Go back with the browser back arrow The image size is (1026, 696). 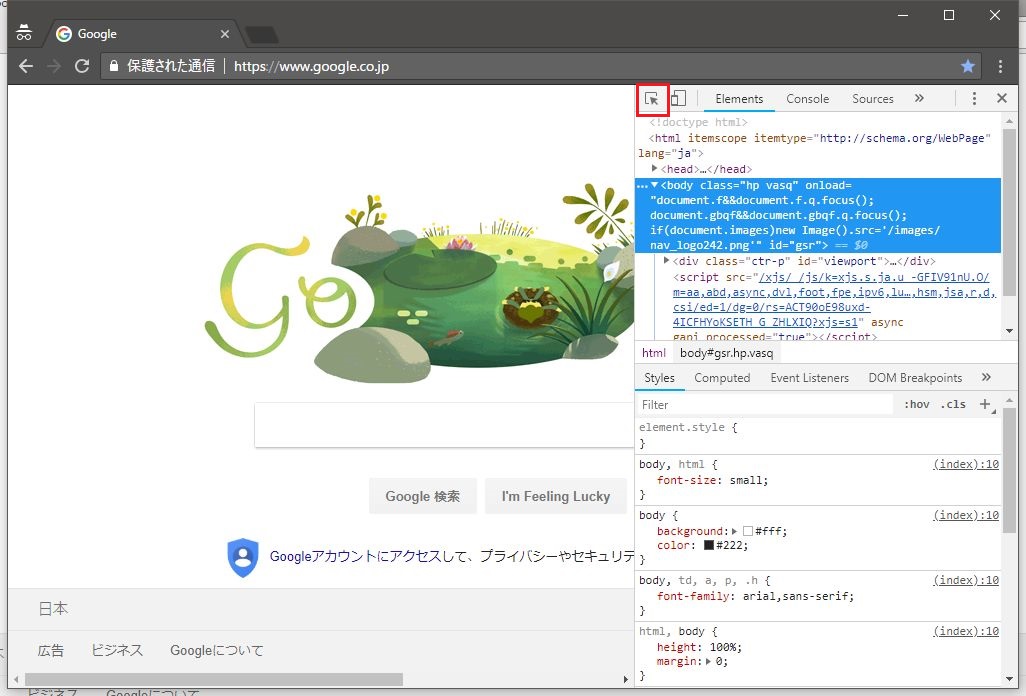point(26,66)
